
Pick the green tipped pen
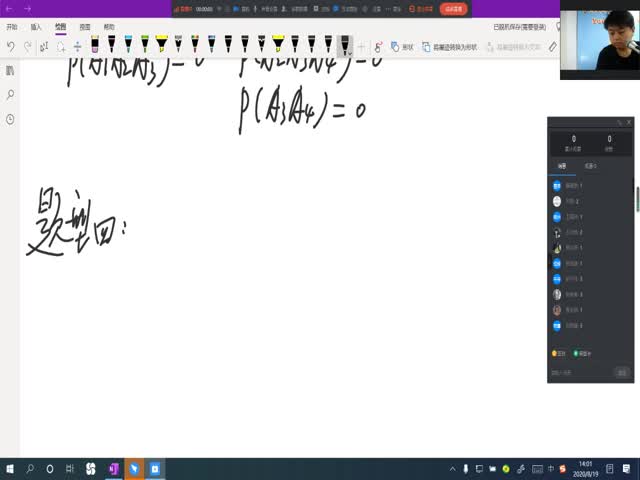145,44
